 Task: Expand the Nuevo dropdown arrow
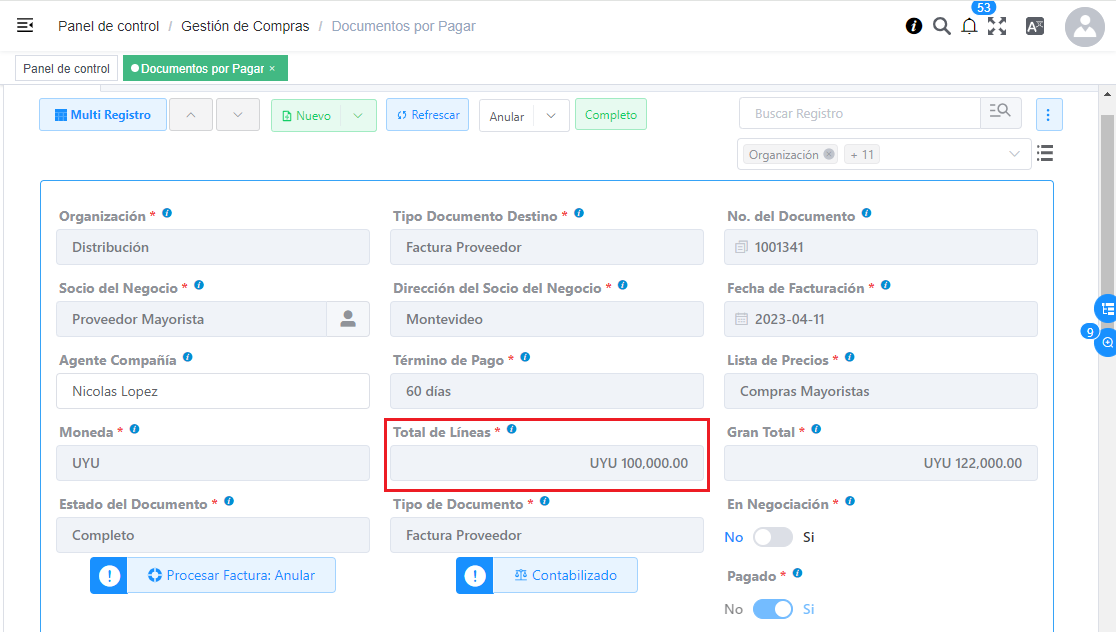(x=358, y=116)
